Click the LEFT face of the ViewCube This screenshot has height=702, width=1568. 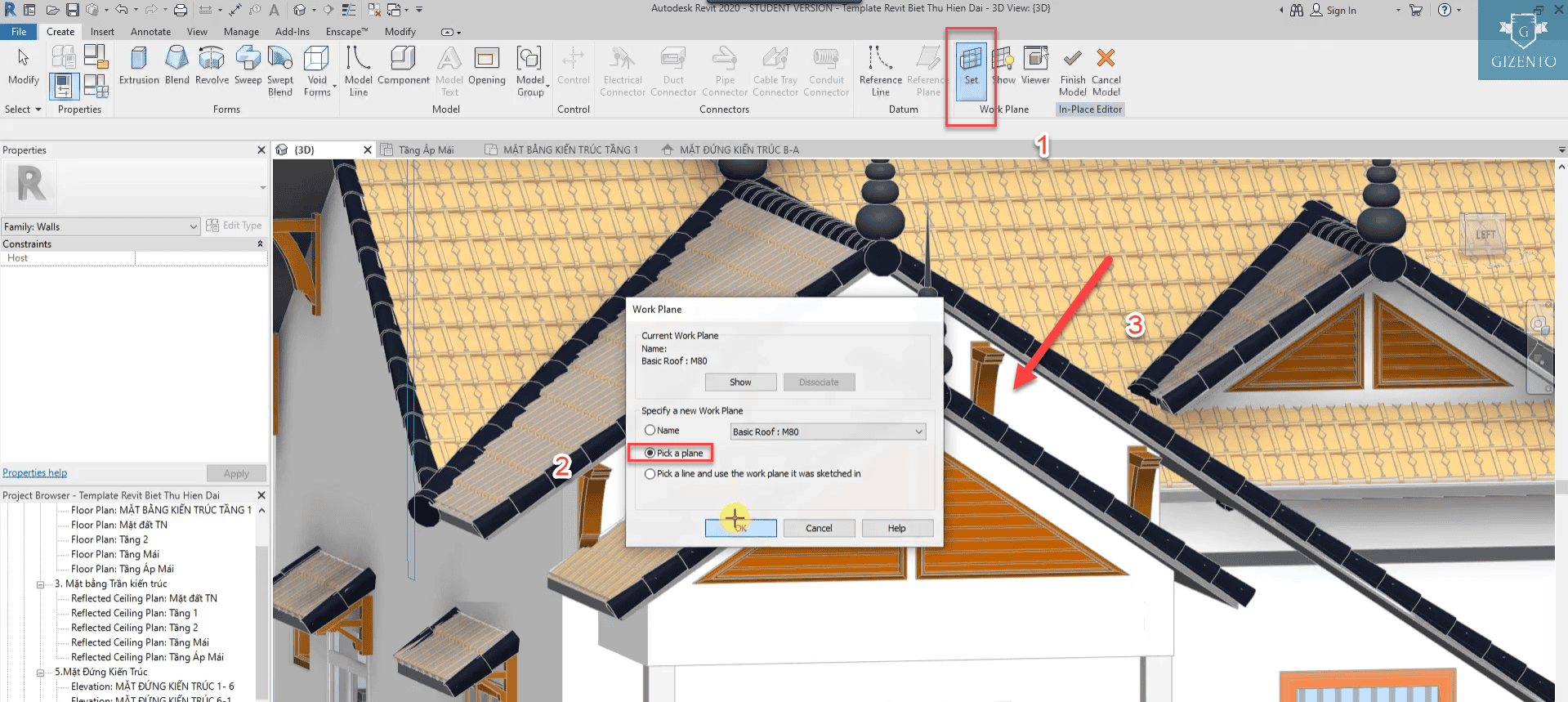(x=1485, y=235)
